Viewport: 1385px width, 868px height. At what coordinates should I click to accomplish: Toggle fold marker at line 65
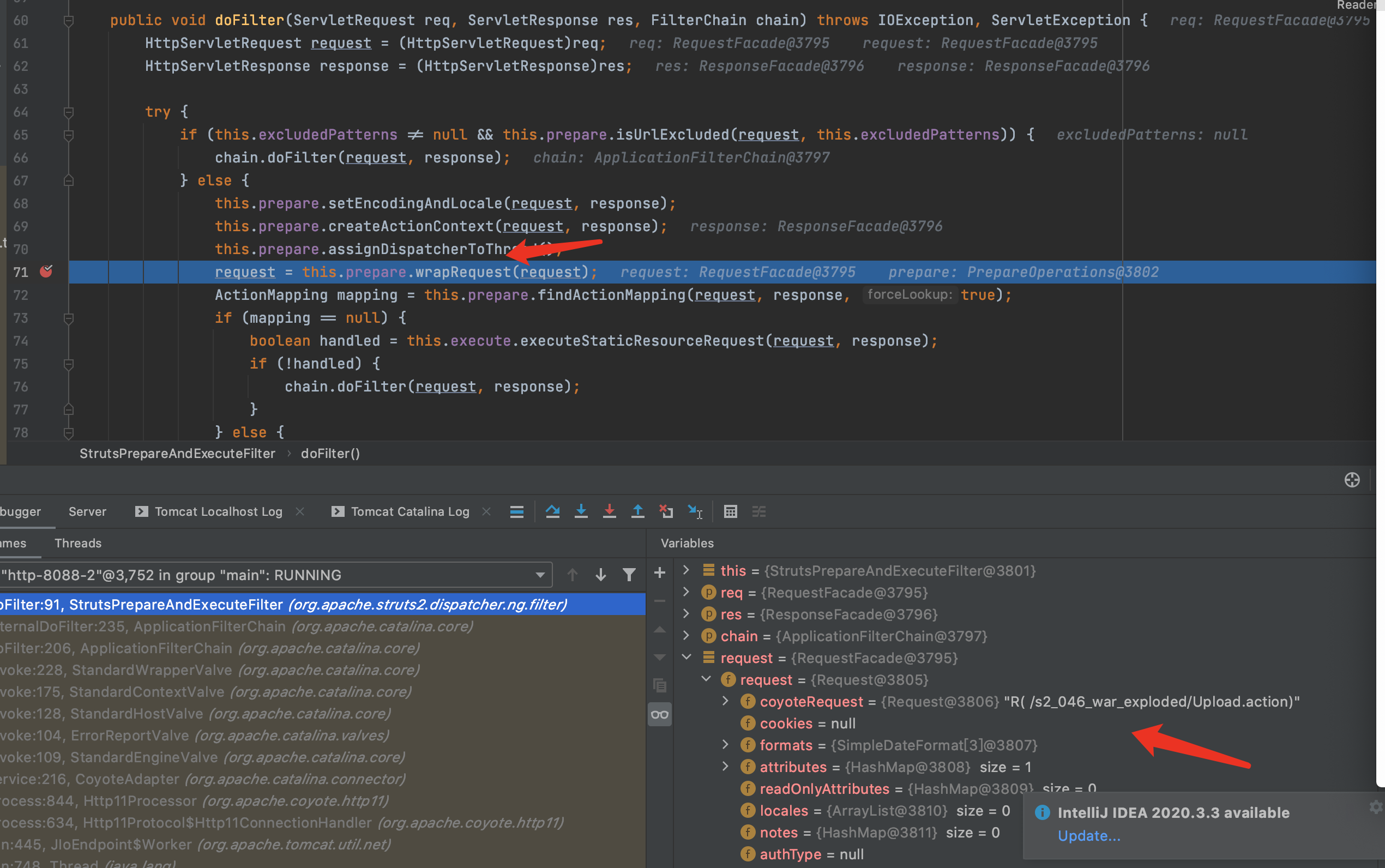point(68,135)
